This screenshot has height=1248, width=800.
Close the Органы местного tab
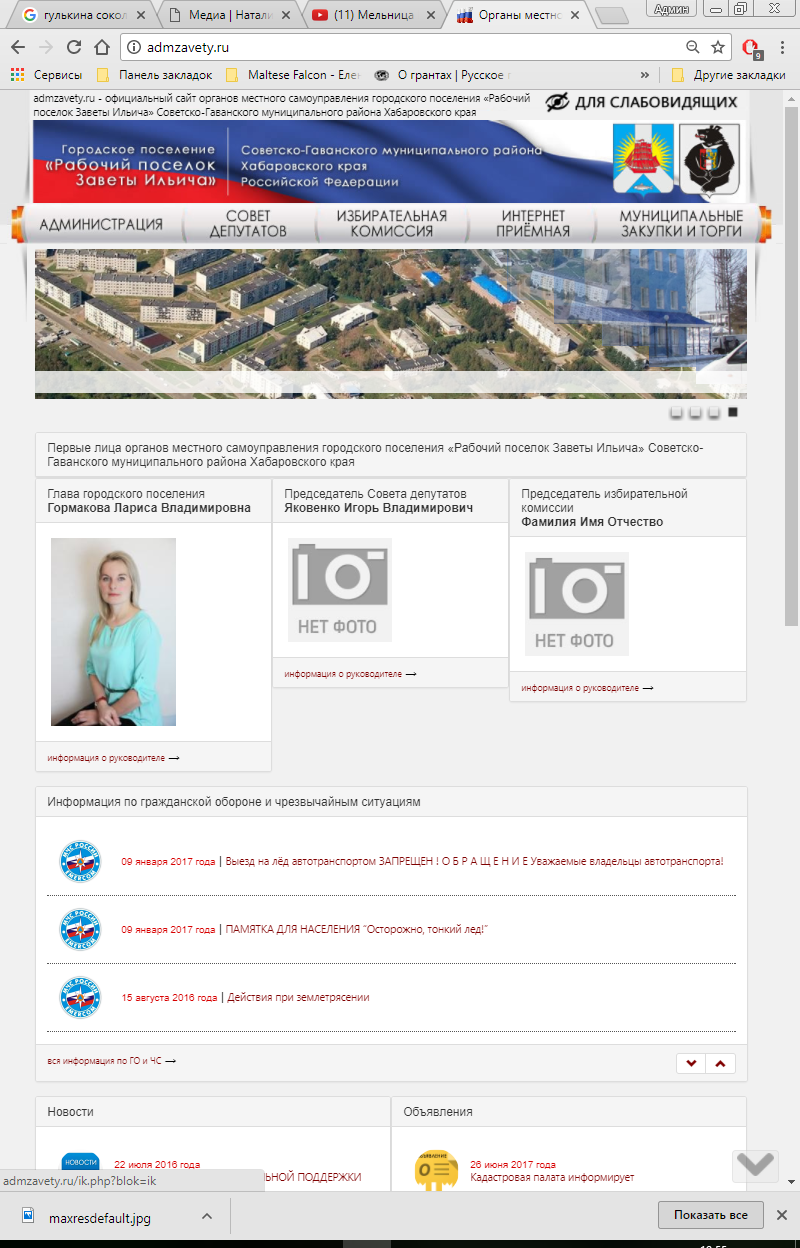point(574,15)
